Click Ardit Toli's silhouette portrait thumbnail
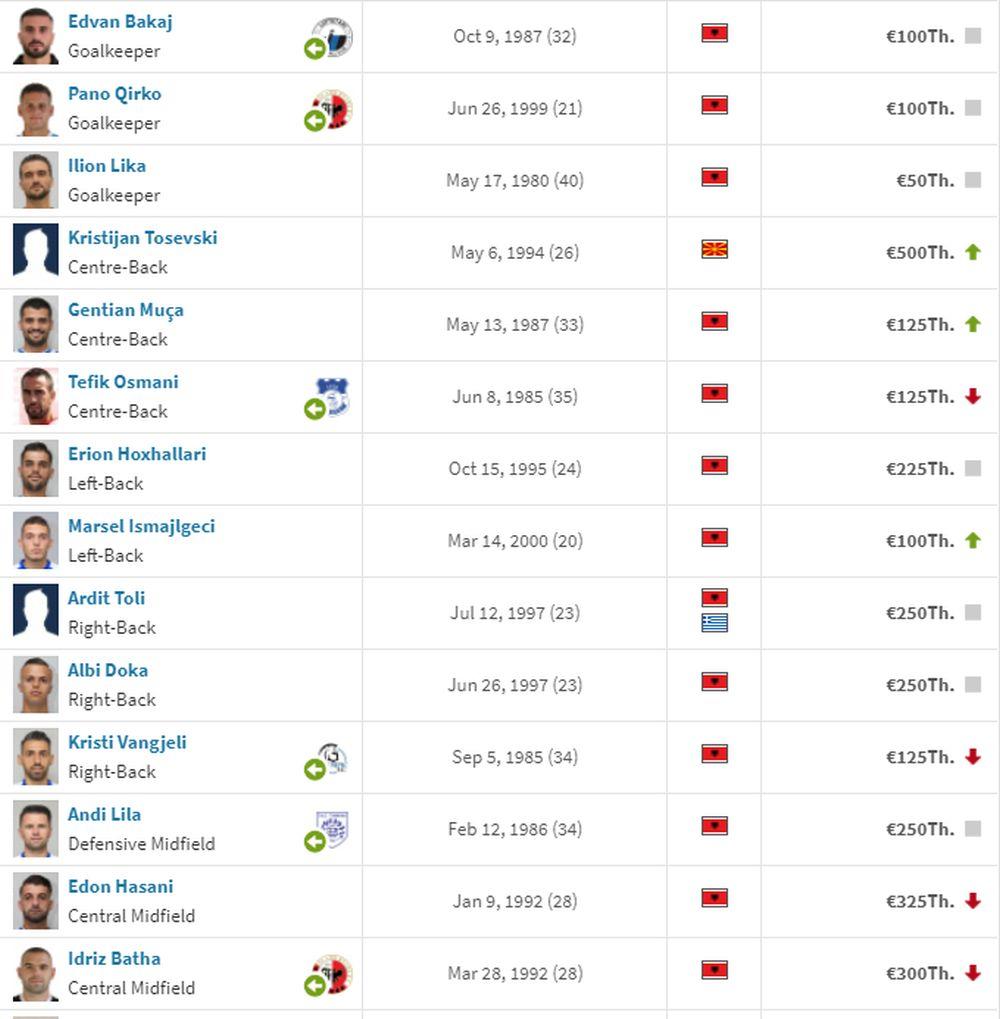 point(36,613)
